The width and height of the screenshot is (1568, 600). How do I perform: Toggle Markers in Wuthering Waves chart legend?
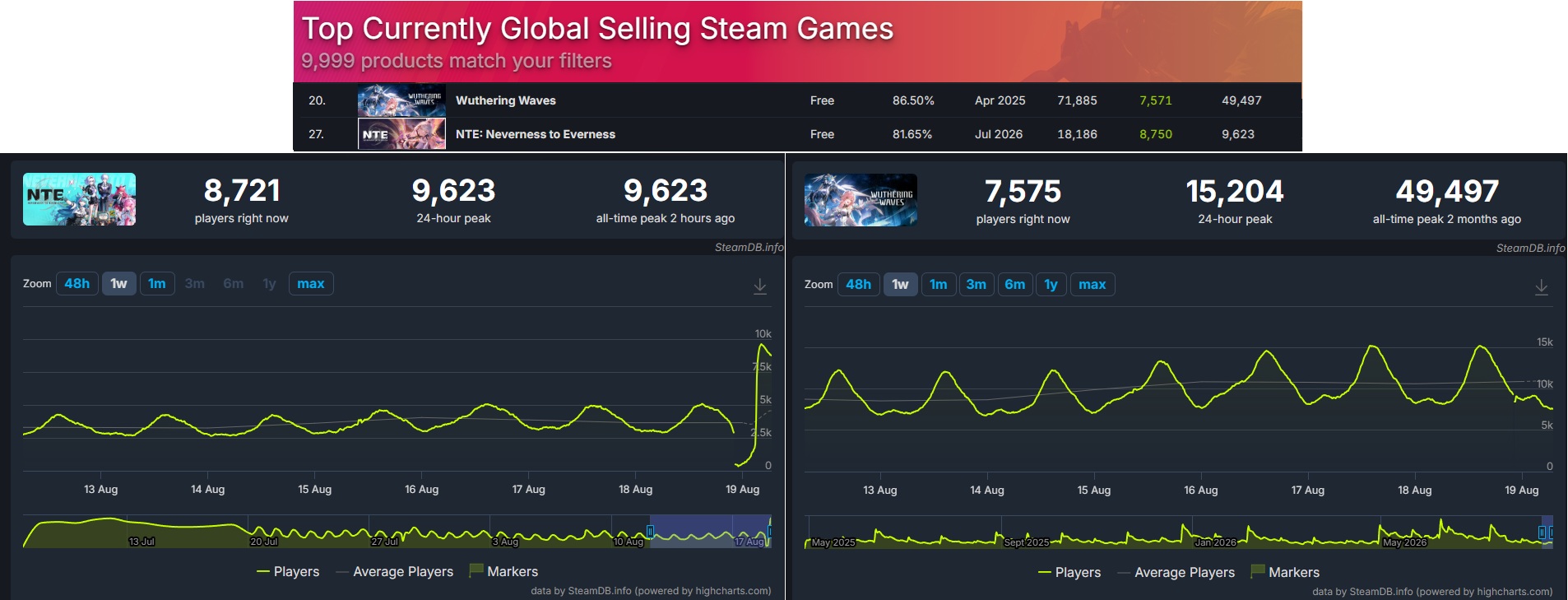tap(1285, 572)
